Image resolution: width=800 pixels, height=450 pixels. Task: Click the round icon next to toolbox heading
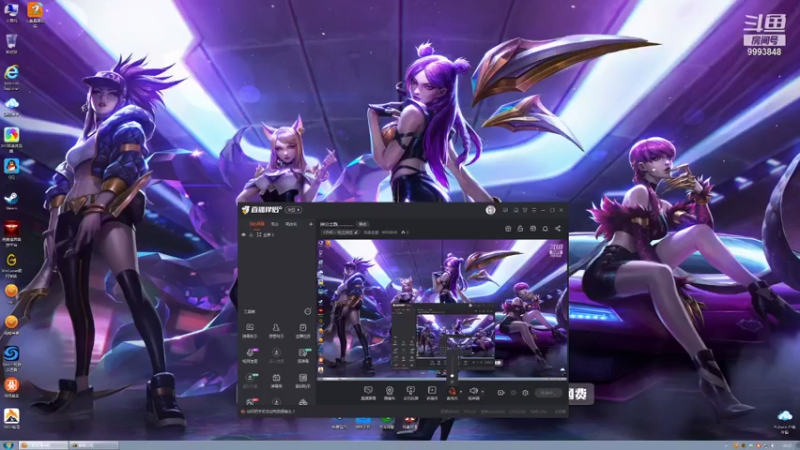[x=308, y=311]
